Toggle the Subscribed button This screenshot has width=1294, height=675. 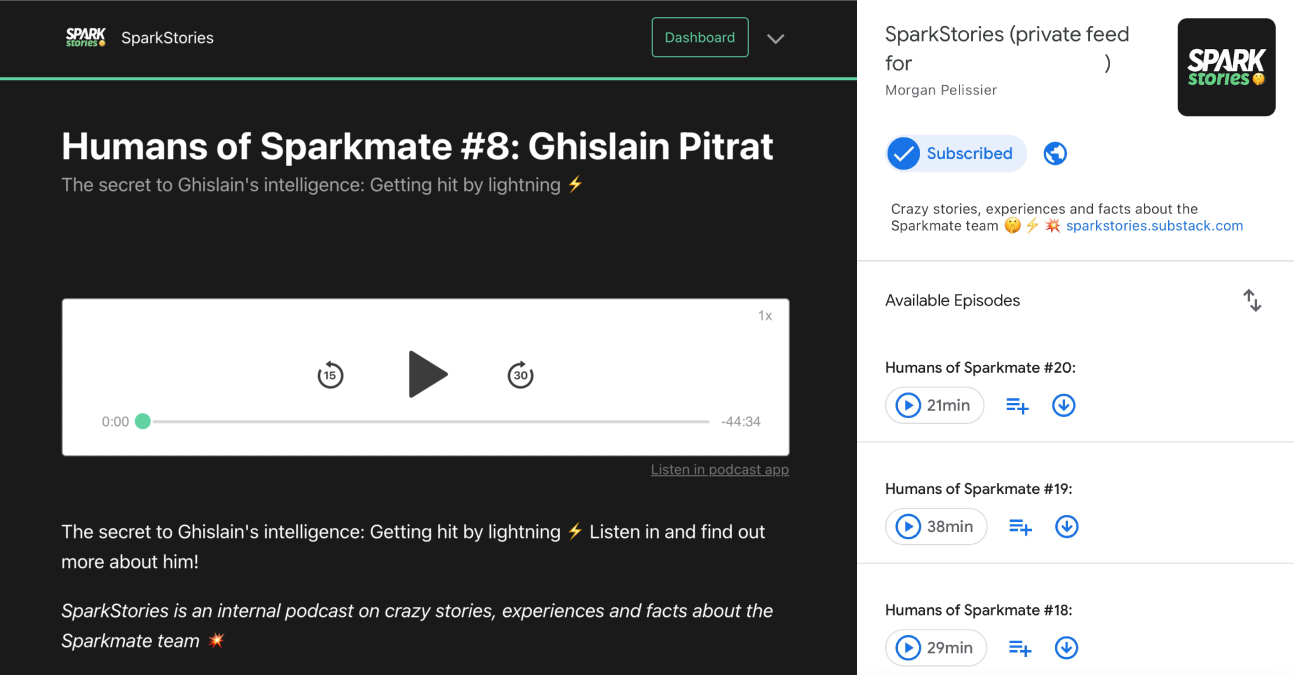tap(956, 153)
